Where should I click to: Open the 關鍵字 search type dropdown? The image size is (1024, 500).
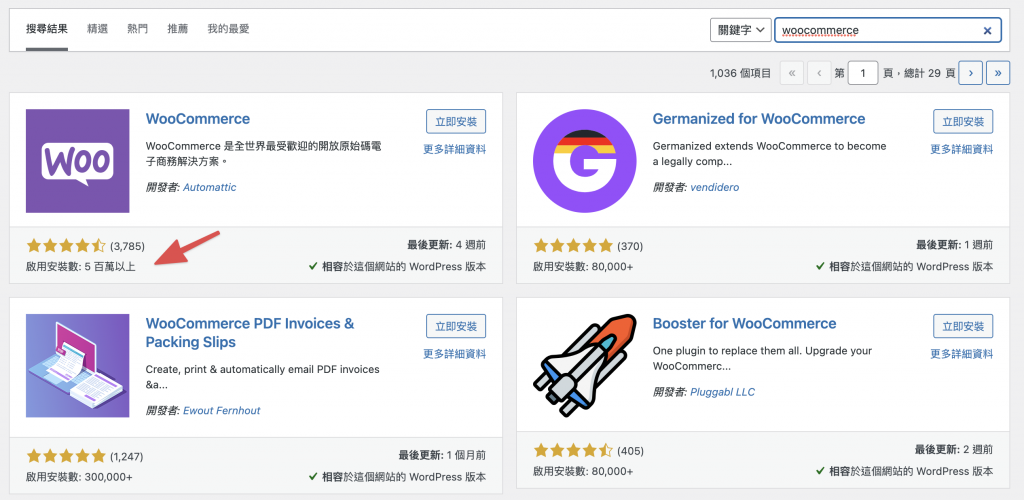point(741,30)
